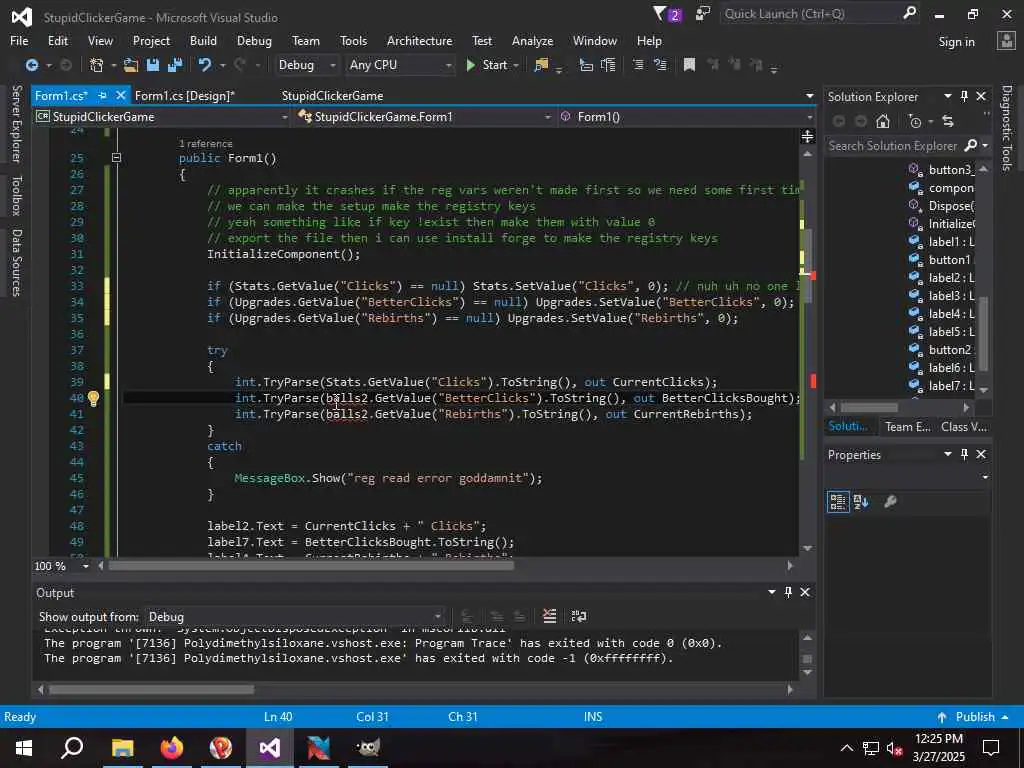Image resolution: width=1024 pixels, height=768 pixels.
Task: Click the feedback icon in the title bar
Action: click(703, 14)
